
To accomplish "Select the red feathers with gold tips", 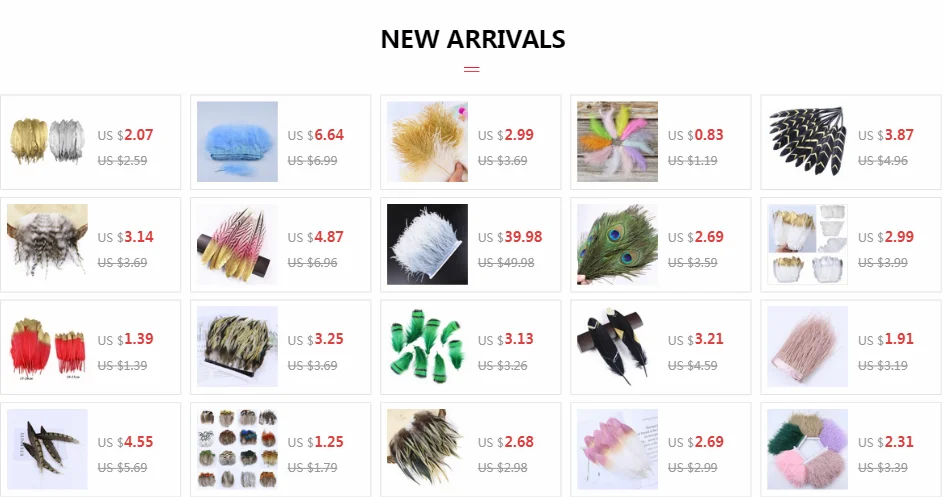I will pos(47,347).
